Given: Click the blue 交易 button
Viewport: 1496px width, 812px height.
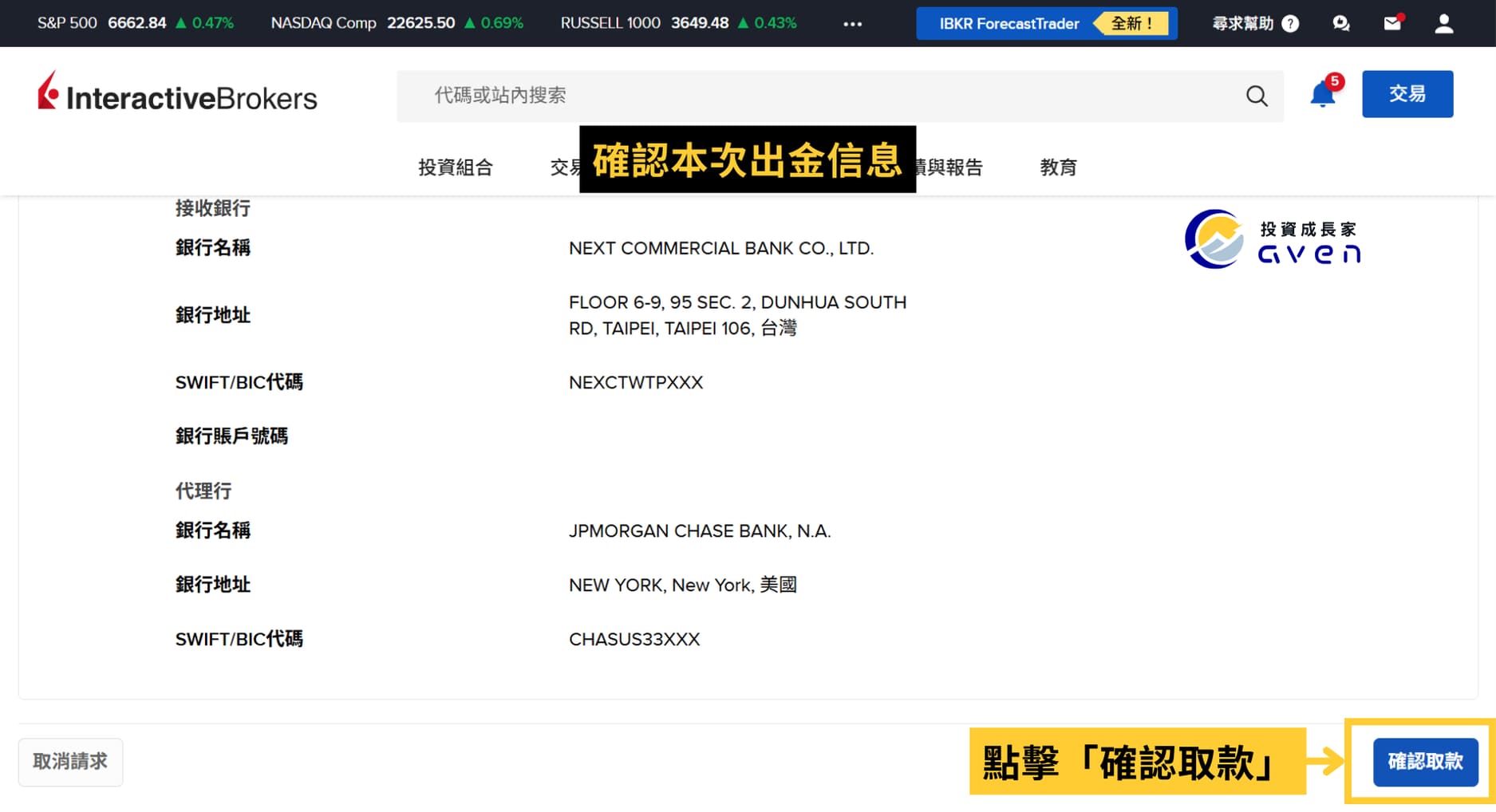Looking at the screenshot, I should point(1407,94).
